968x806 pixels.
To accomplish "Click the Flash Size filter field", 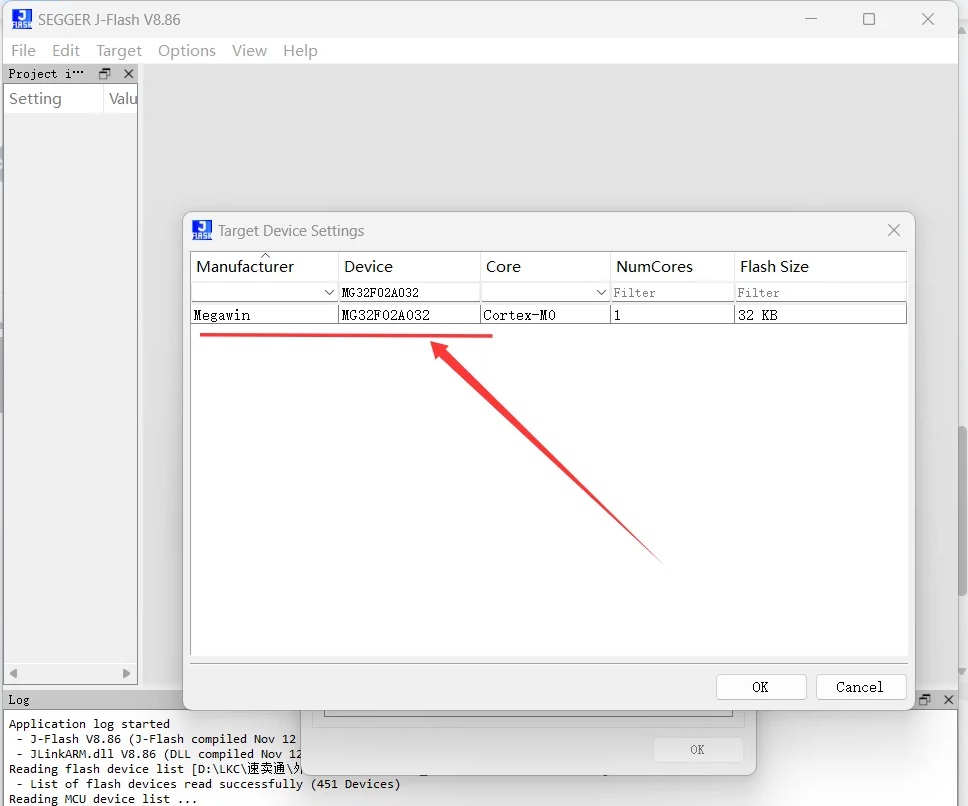I will [820, 292].
